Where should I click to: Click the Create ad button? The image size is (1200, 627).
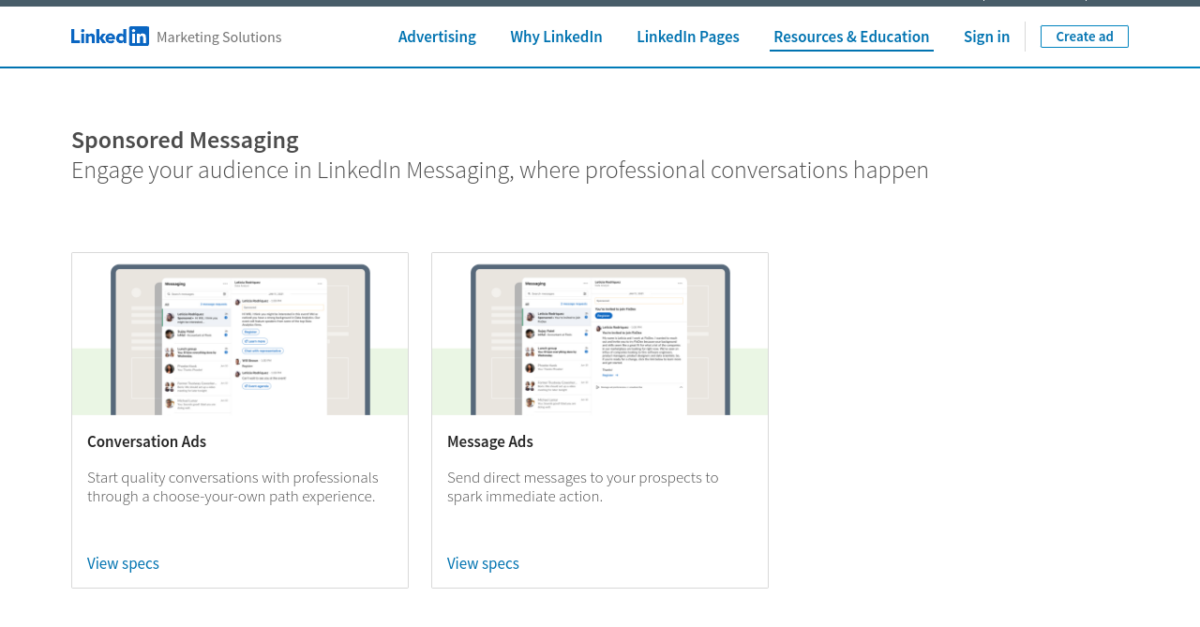click(x=1084, y=36)
